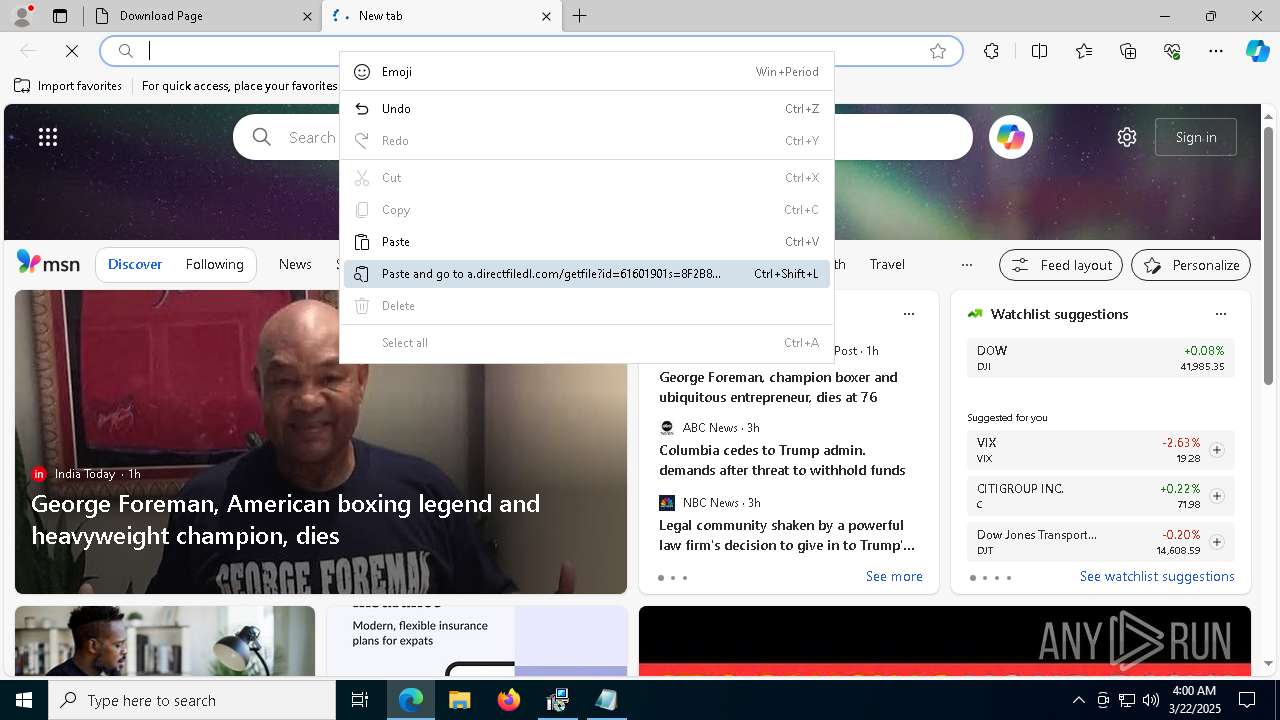This screenshot has width=1280, height=720.
Task: Add Citigroup Inc. to watchlist
Action: pyautogui.click(x=1217, y=496)
